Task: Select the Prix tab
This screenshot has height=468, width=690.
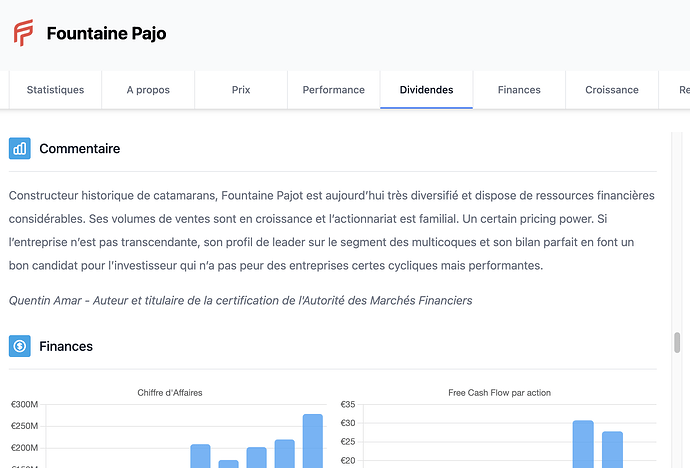Action: point(241,90)
